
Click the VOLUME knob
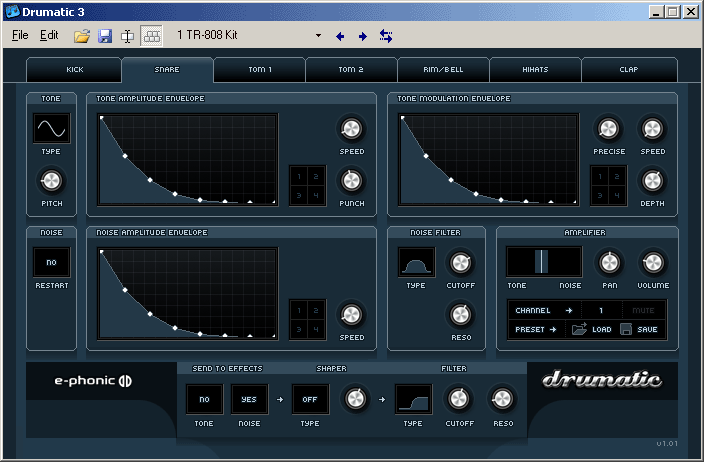tap(653, 263)
